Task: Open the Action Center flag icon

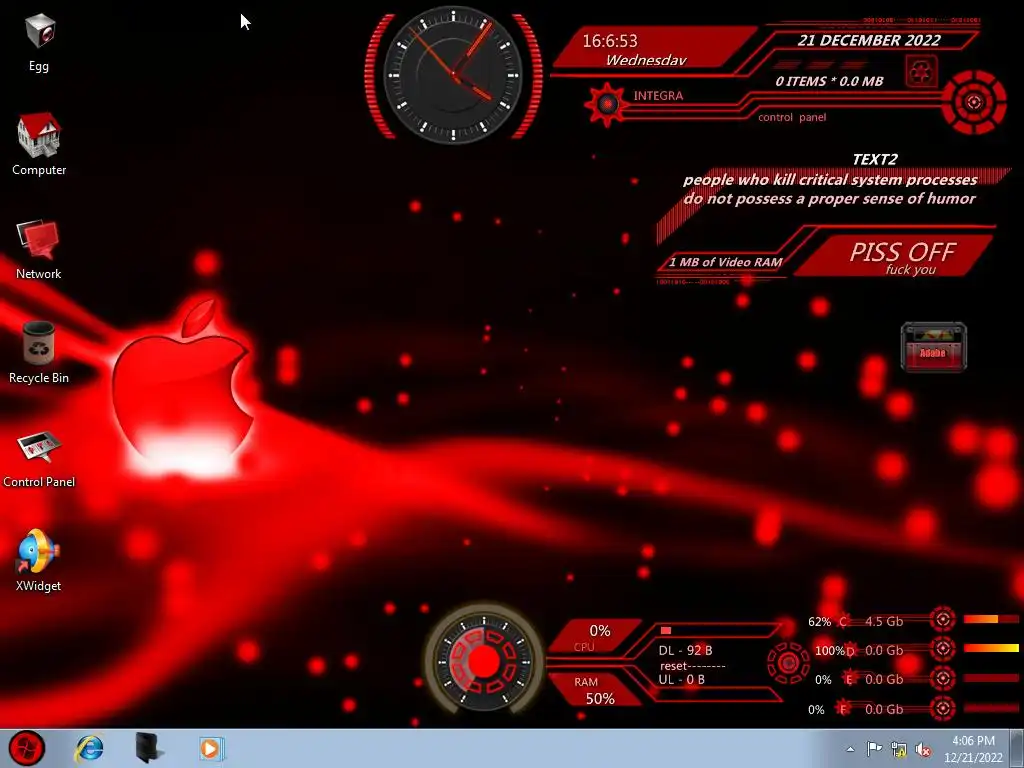Action: [x=874, y=749]
